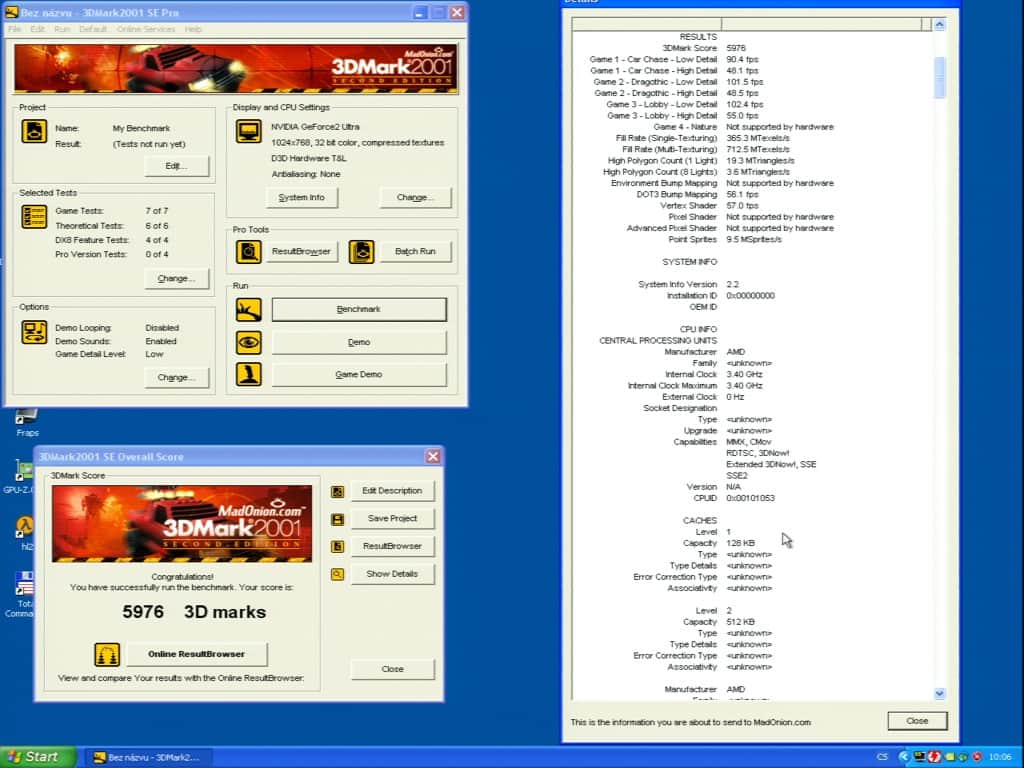Click the 3DMark2001 taskbar button

[148, 758]
